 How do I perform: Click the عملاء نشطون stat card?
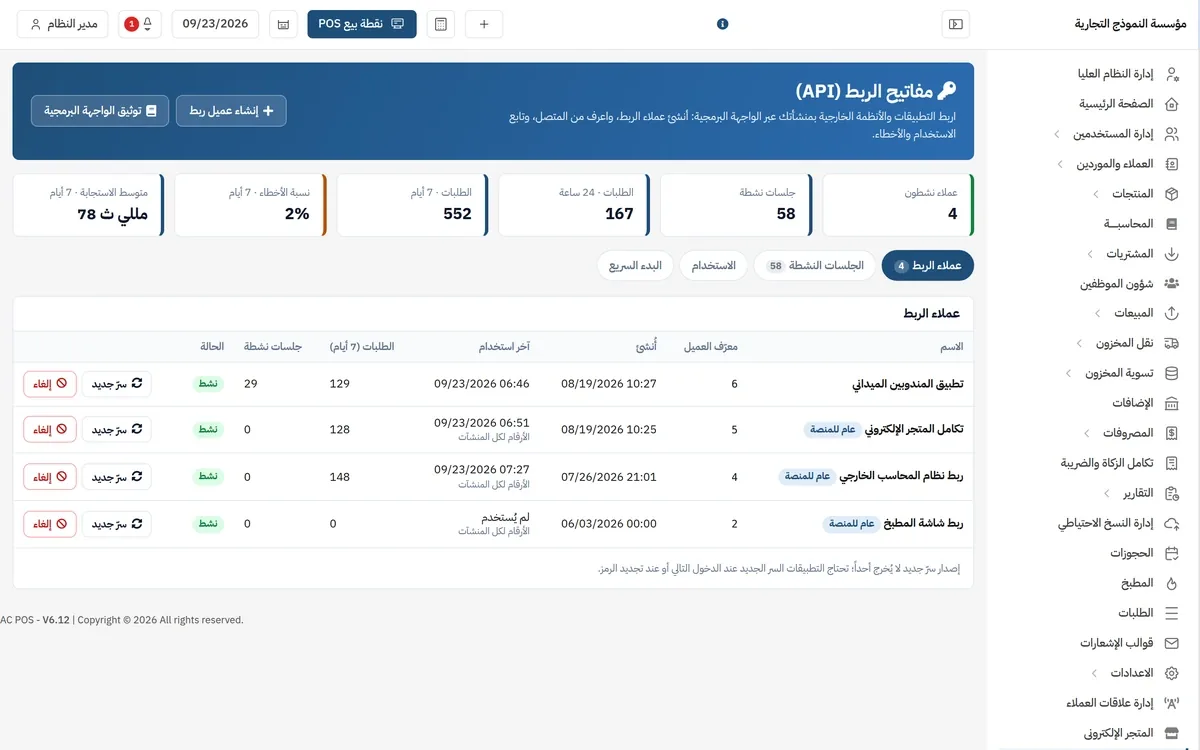tap(898, 205)
